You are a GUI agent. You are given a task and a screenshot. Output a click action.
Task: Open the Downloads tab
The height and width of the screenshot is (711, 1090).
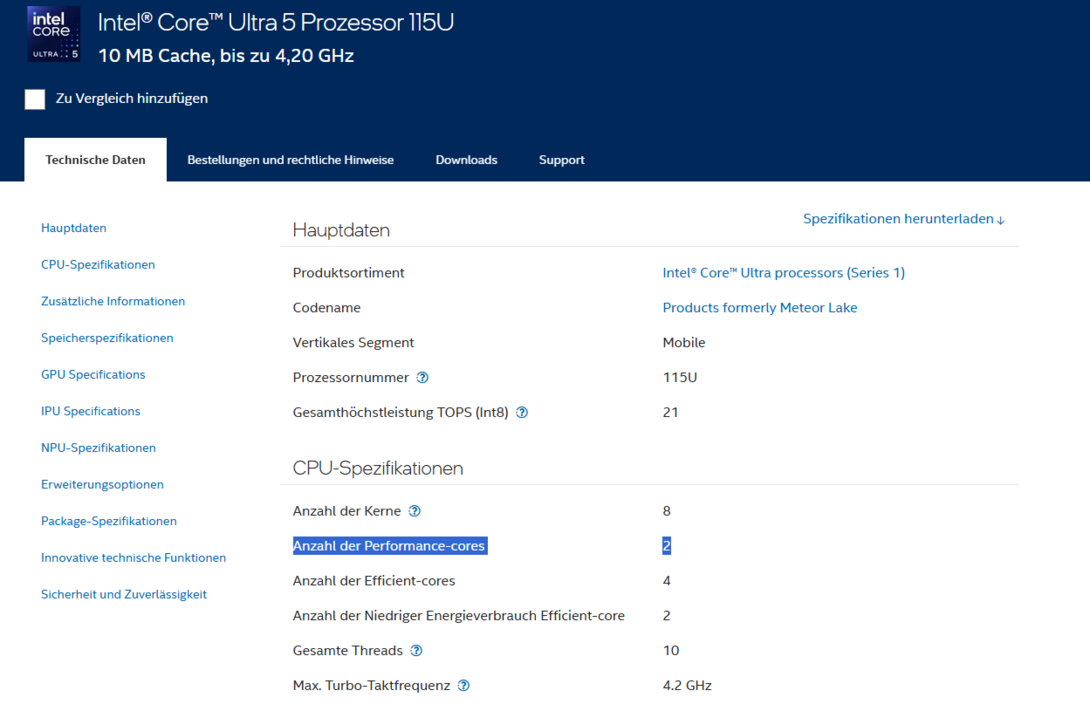tap(466, 160)
